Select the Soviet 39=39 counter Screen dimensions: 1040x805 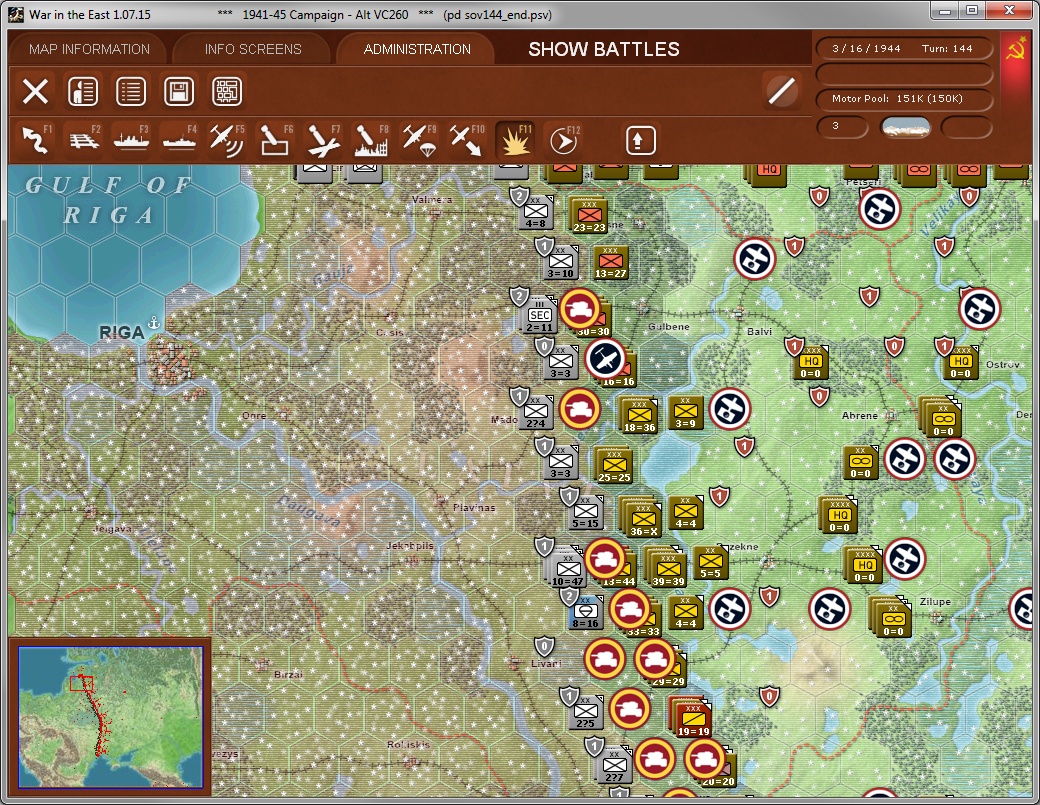pyautogui.click(x=668, y=570)
